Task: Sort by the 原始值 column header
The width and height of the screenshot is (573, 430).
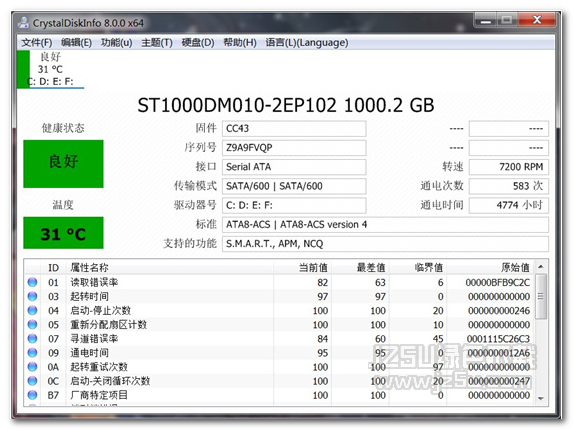Action: 490,267
